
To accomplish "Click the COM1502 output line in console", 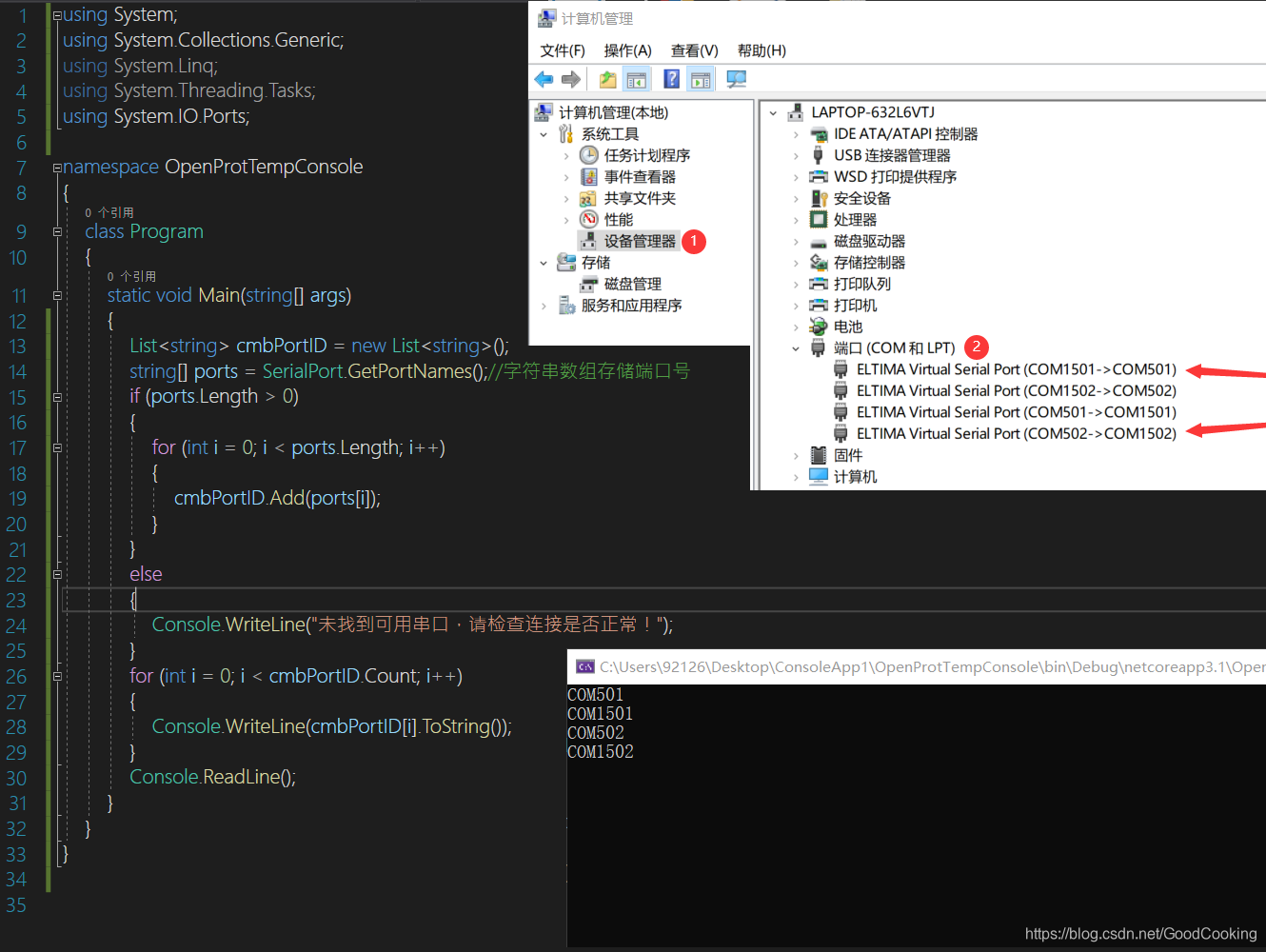I will tap(601, 752).
